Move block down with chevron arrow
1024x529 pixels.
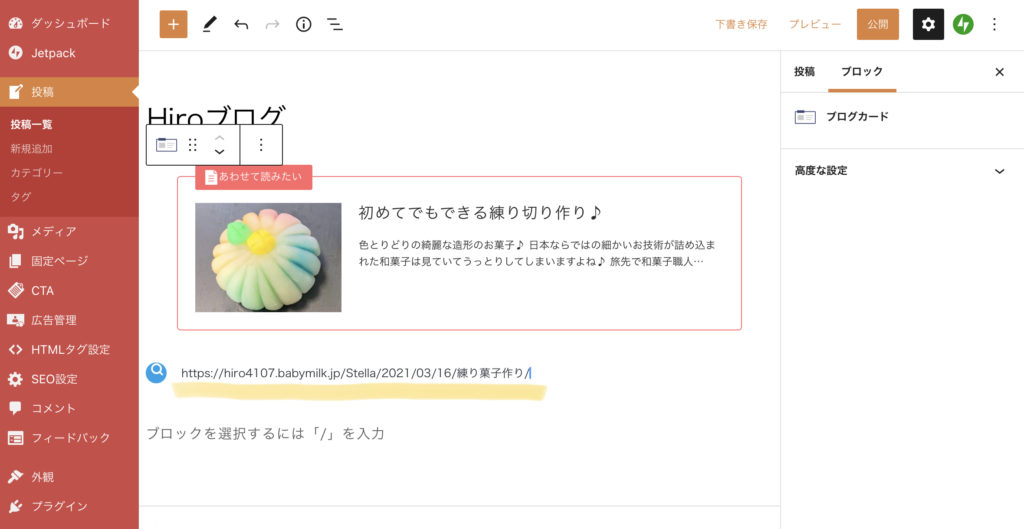point(220,152)
